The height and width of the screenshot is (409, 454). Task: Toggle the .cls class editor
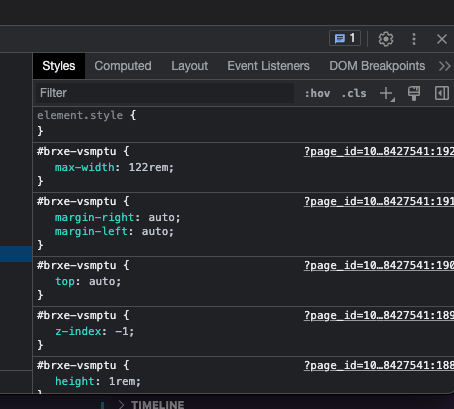click(x=354, y=93)
